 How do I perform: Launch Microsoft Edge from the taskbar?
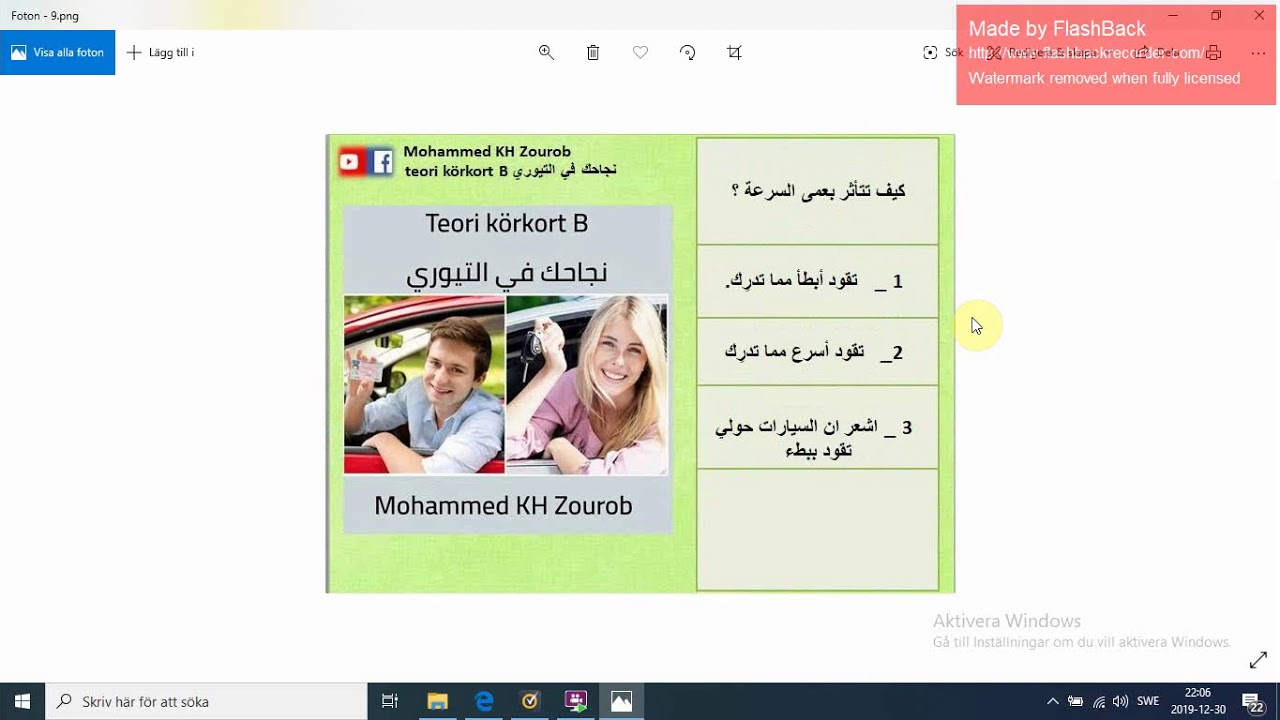[484, 701]
